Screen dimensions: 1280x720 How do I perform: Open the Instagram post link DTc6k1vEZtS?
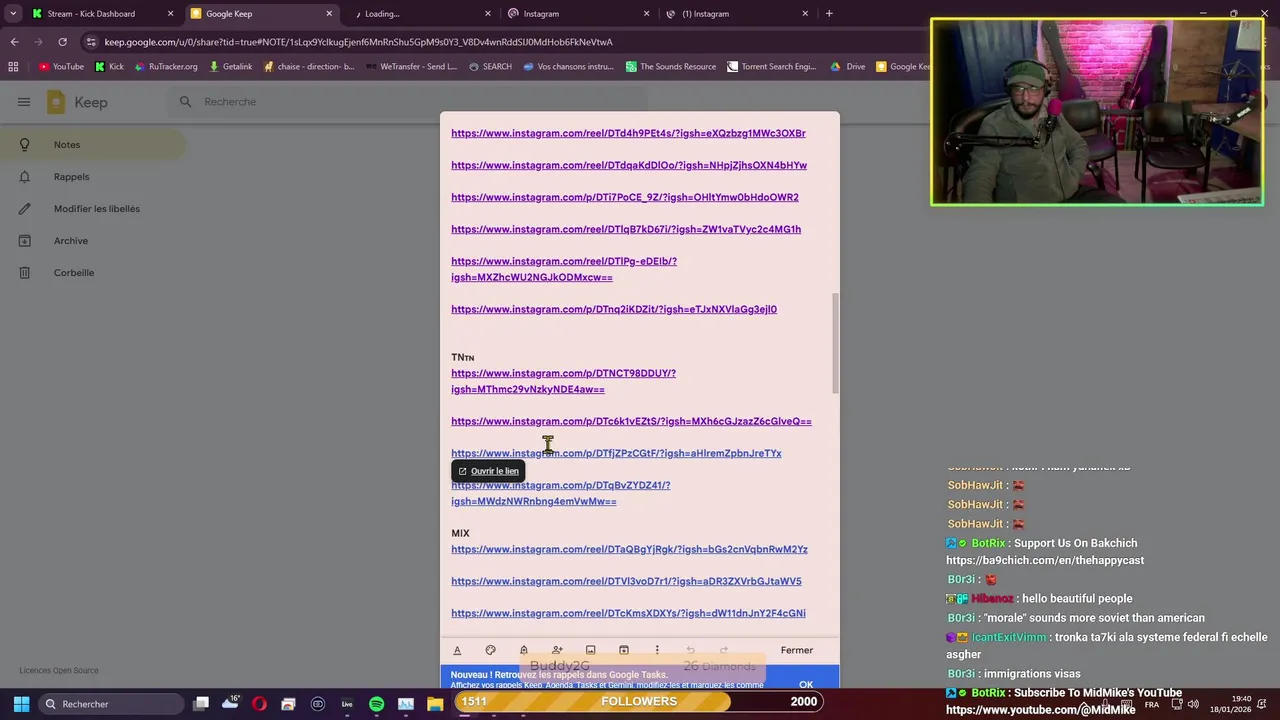pyautogui.click(x=631, y=421)
